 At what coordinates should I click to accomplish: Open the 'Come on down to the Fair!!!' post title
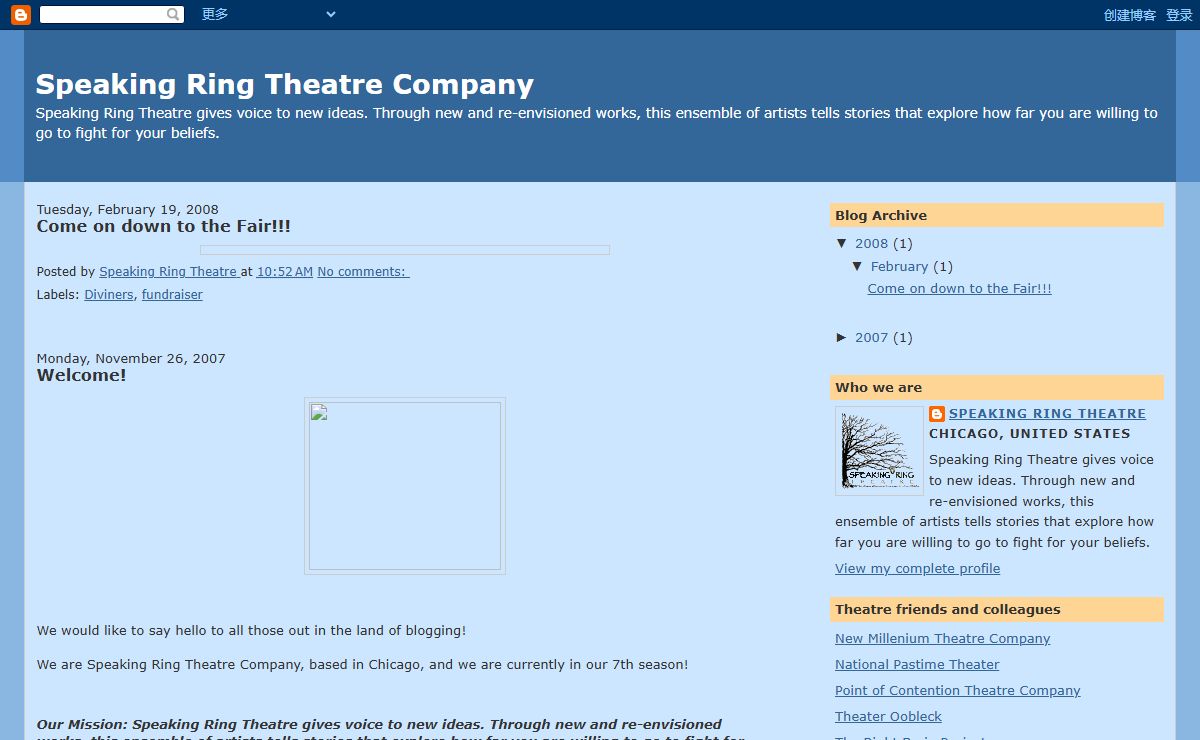(x=164, y=226)
